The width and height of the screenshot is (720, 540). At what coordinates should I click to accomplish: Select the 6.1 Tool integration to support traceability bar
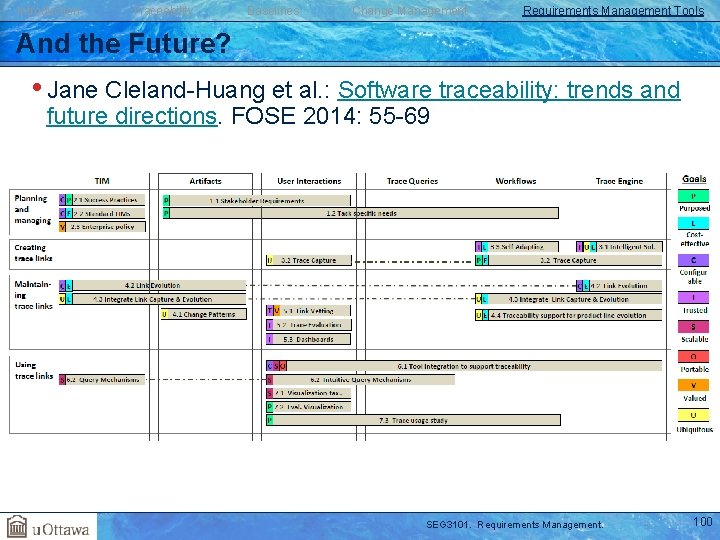click(x=464, y=366)
